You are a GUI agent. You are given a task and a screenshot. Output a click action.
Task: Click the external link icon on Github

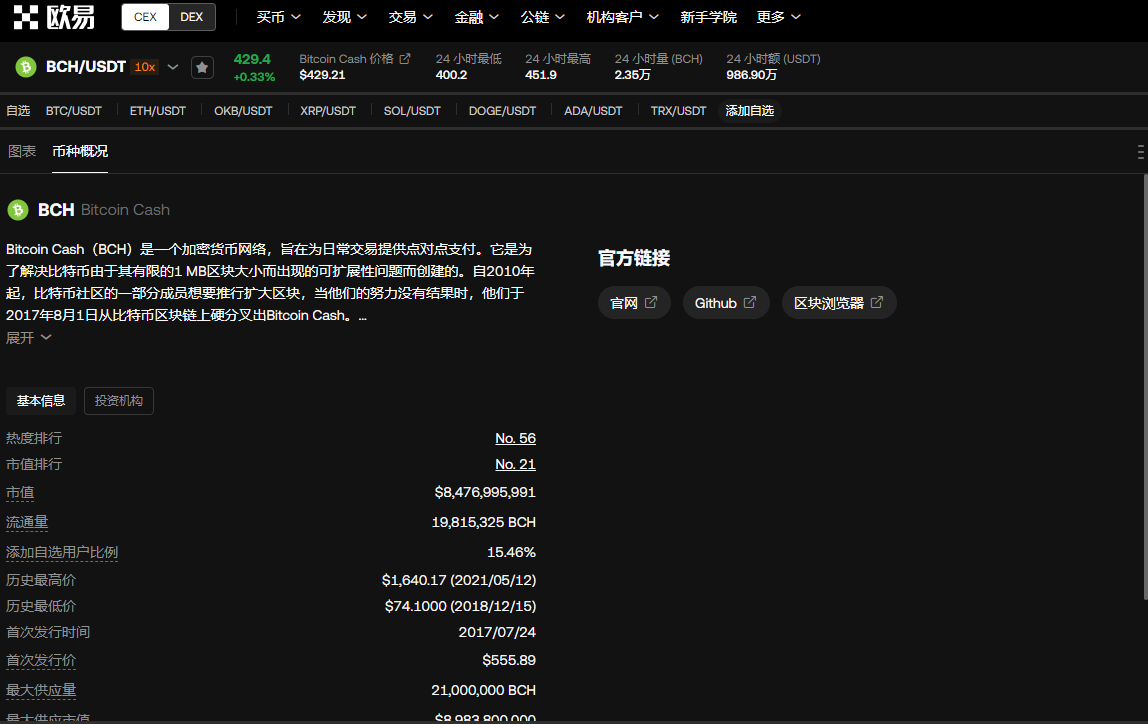point(750,302)
